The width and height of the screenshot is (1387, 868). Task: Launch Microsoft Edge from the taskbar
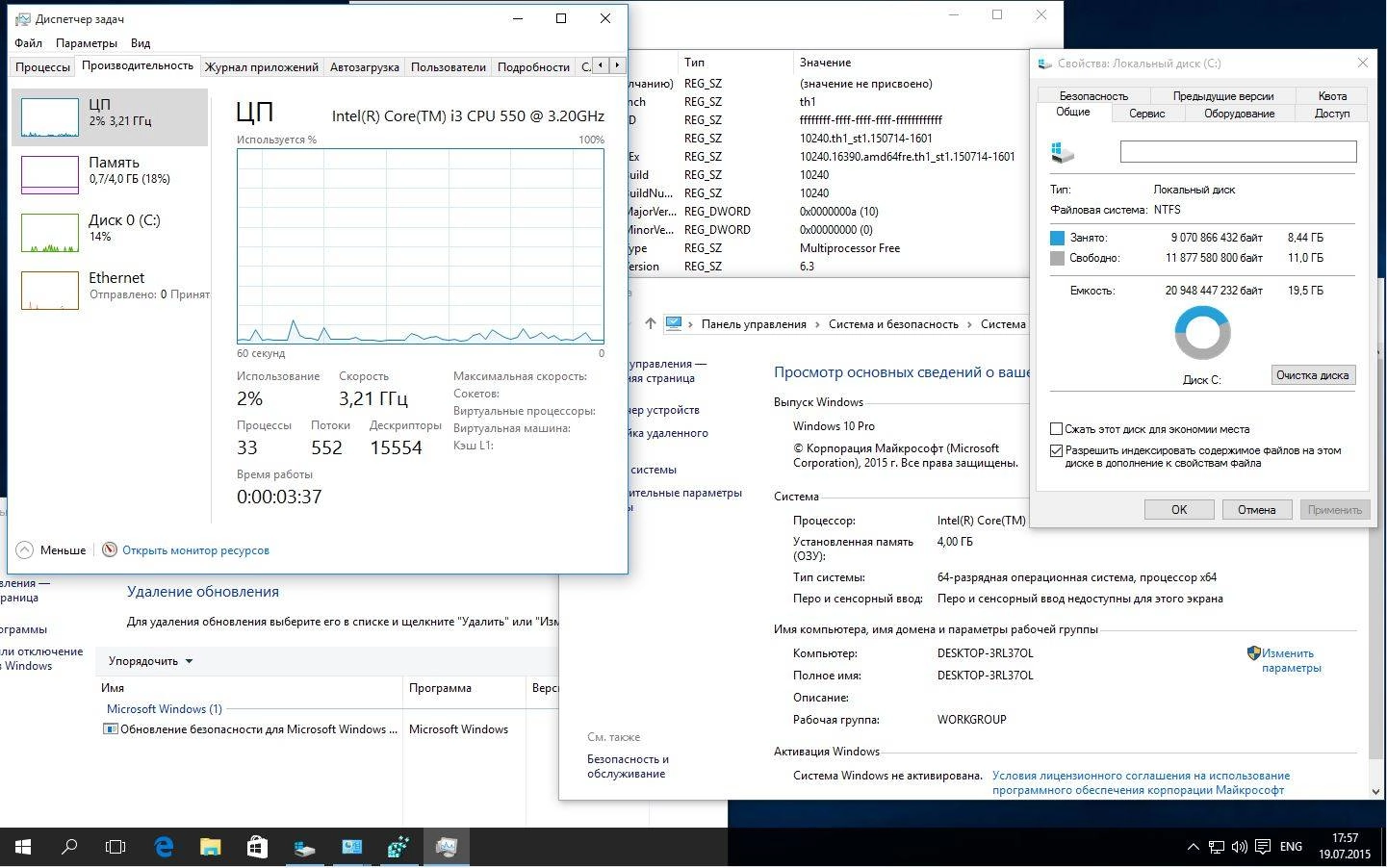[164, 847]
